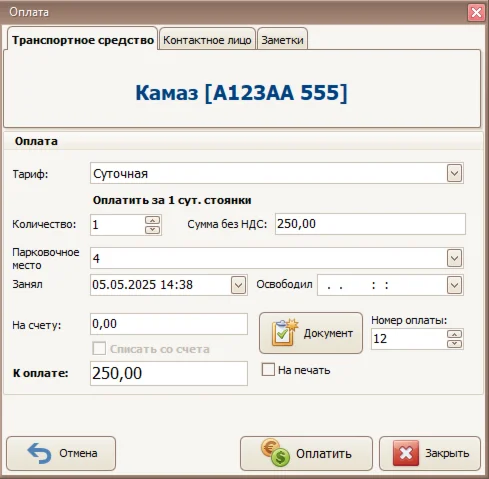
Task: Increase Количество with the up arrow
Action: [x=153, y=220]
